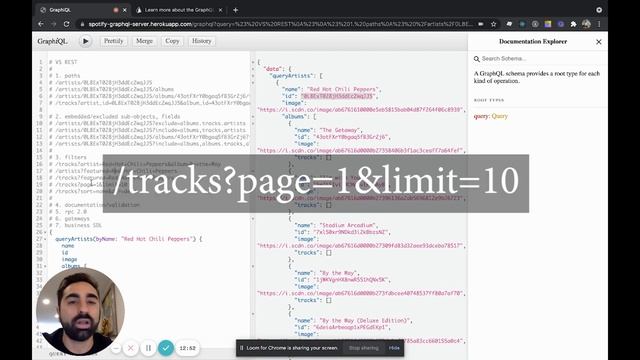Click the circular icon above Chrome's toolbar
Image resolution: width=640 pixels, height=360 pixels.
(599, 10)
